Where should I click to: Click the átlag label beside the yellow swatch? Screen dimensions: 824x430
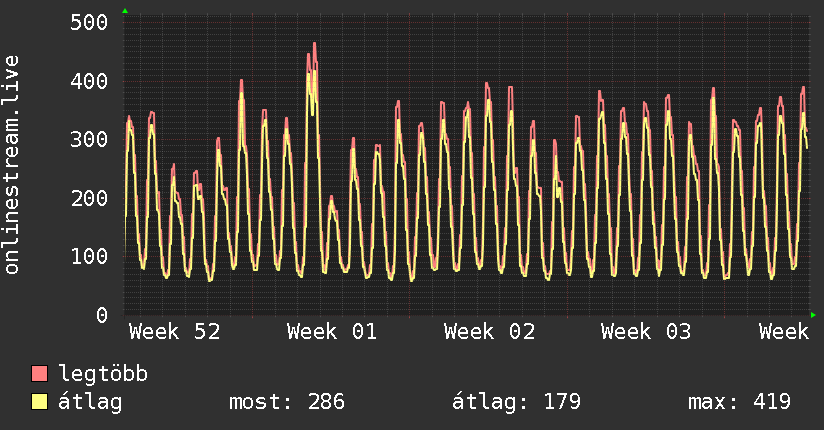tap(90, 403)
